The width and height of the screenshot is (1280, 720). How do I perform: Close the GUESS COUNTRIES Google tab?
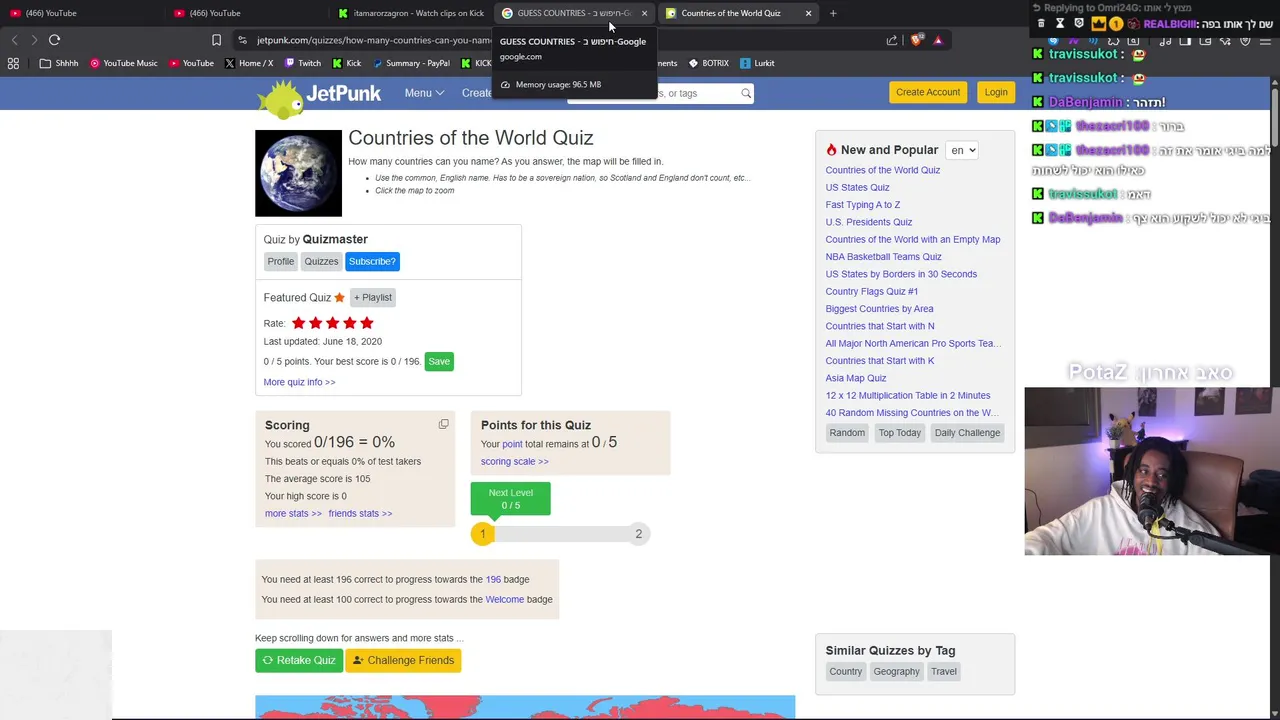(644, 13)
